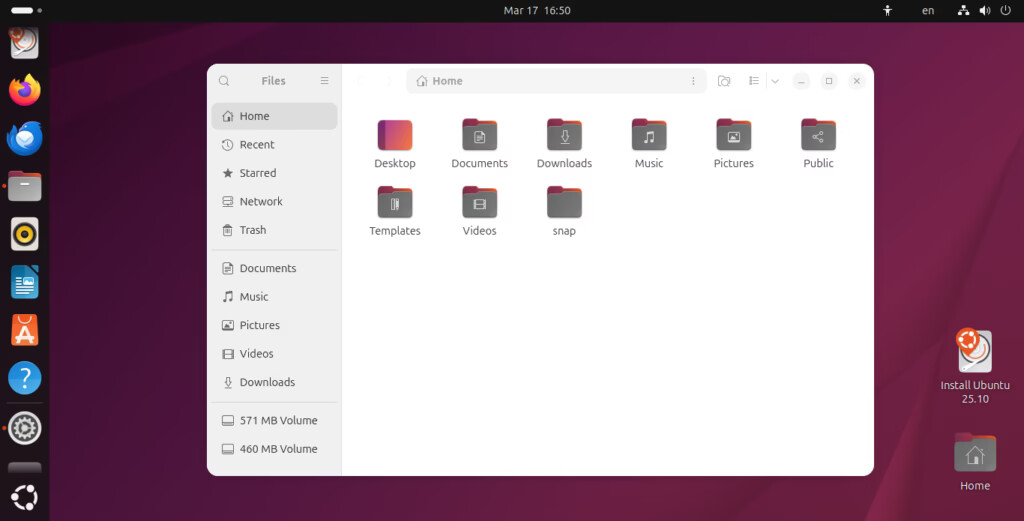Select the Downloads folder icon in grid
The width and height of the screenshot is (1024, 521).
click(564, 136)
